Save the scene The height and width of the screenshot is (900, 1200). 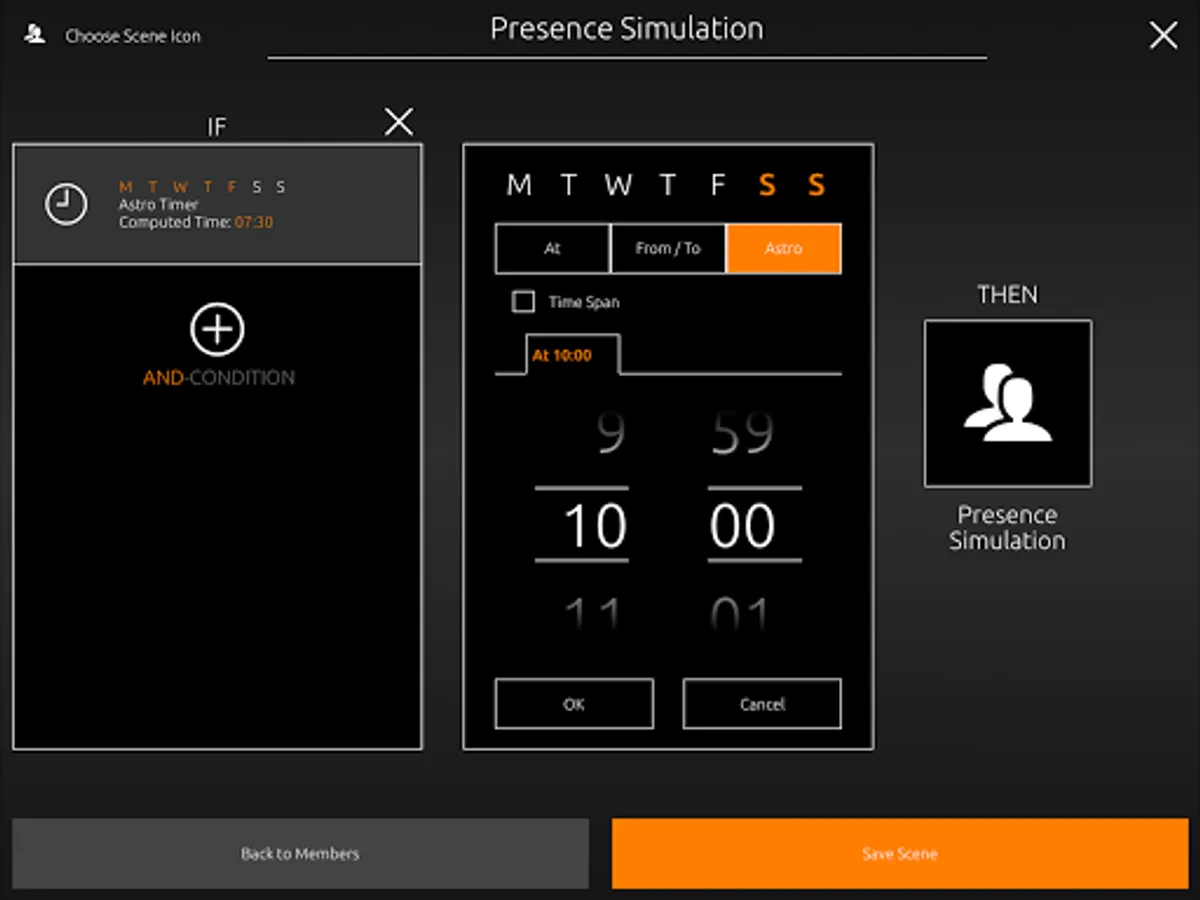tap(900, 854)
